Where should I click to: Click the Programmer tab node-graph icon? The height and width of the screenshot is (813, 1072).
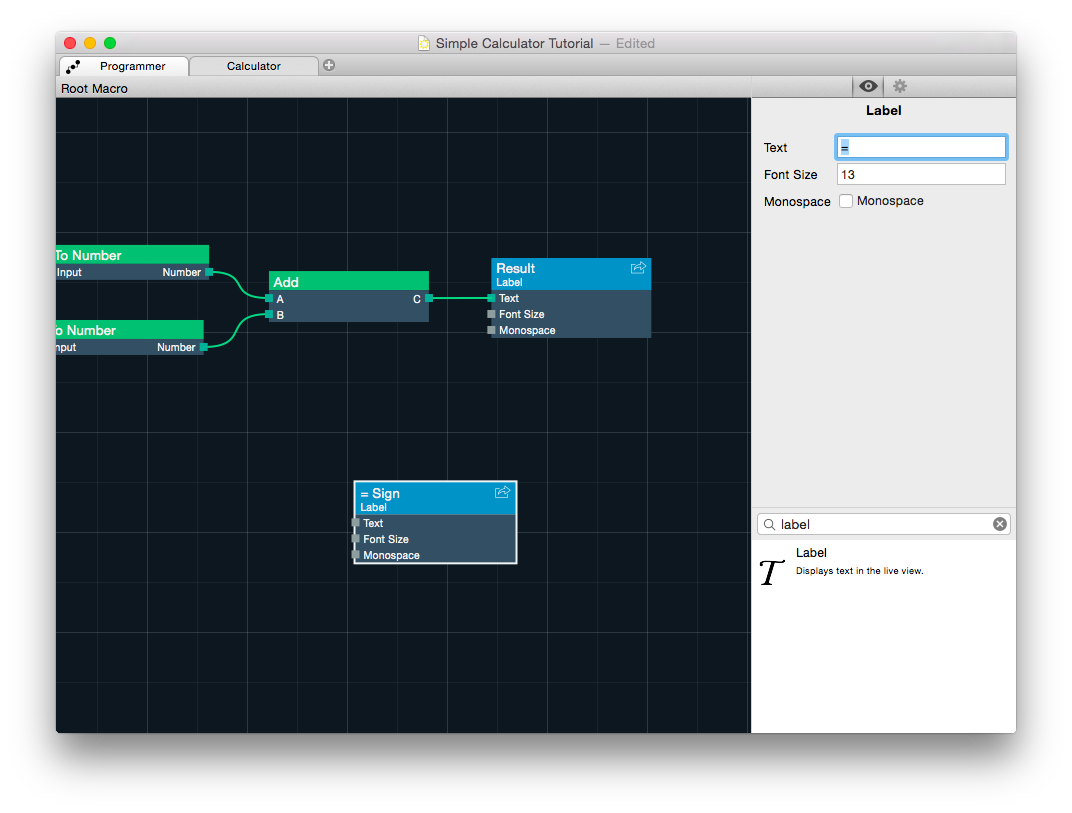click(x=73, y=66)
